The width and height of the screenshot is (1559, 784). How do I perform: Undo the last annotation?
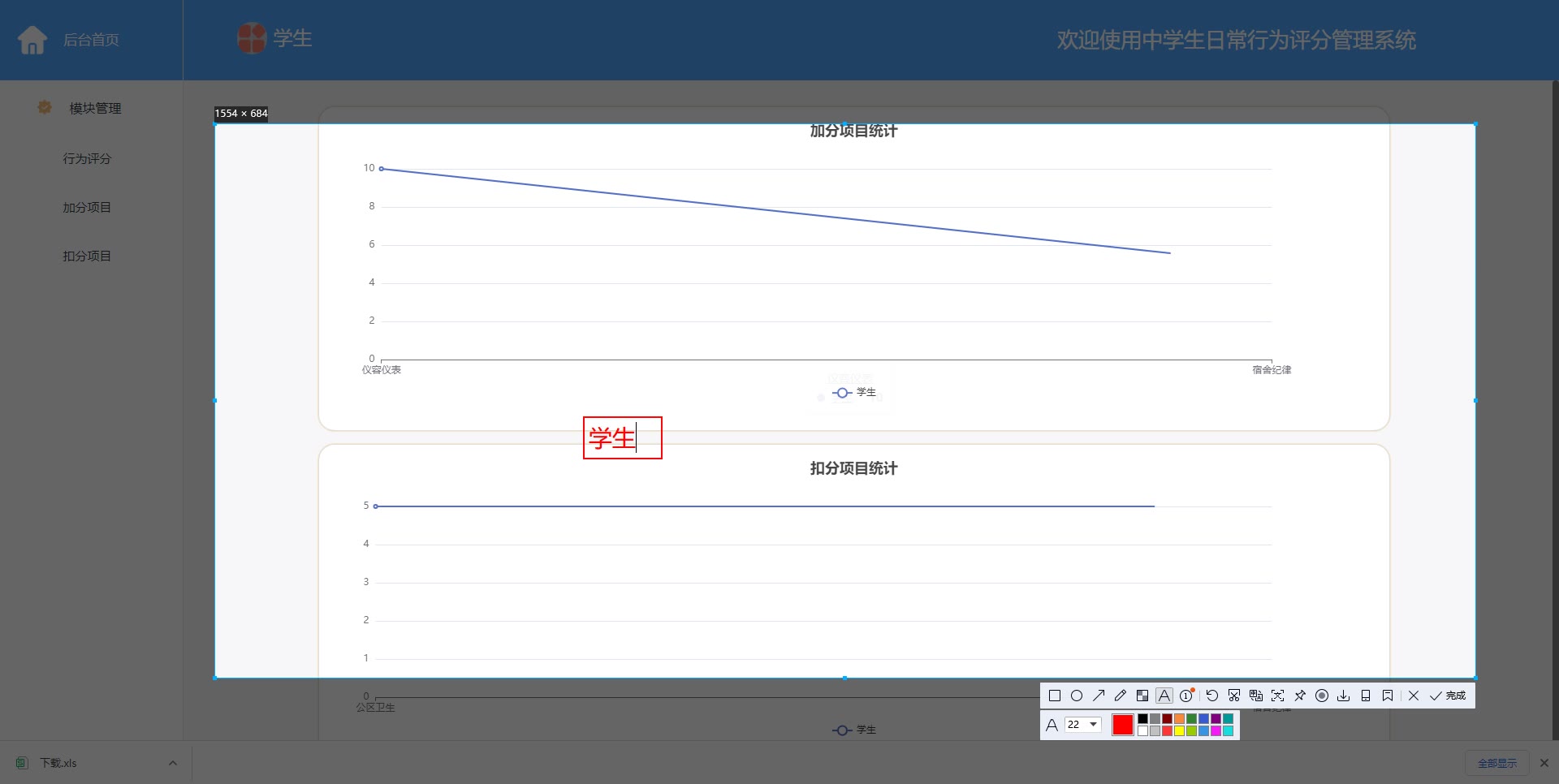tap(1212, 696)
